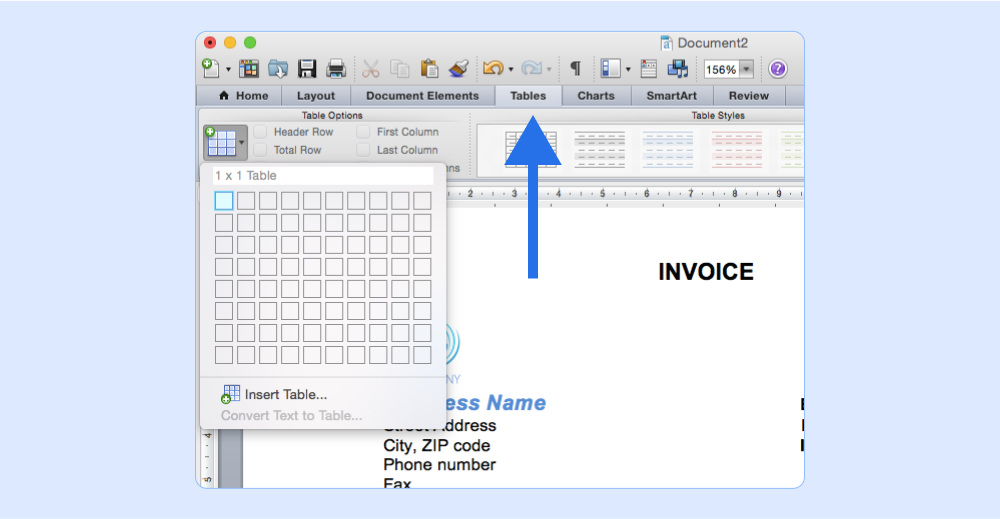Choose Insert Table... from the dropdown
1000x519 pixels.
[x=274, y=395]
